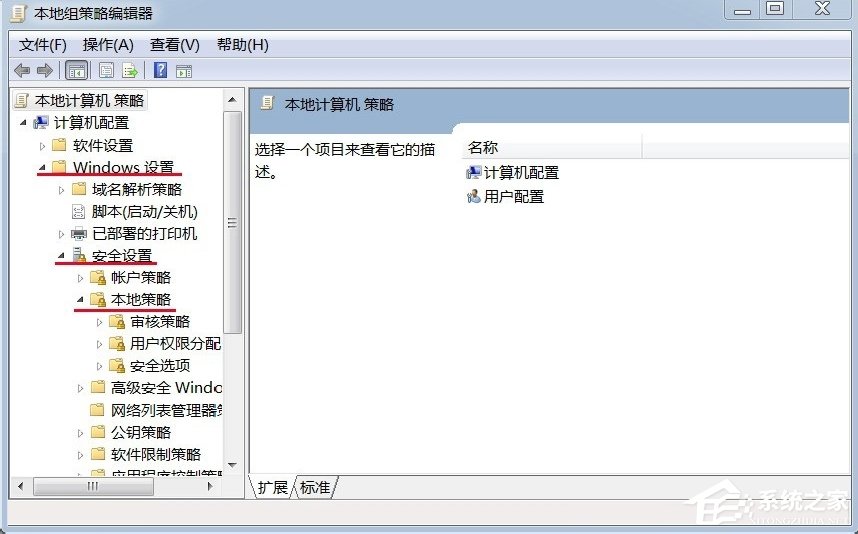Click the 名称 column header
This screenshot has height=534, width=858.
point(550,147)
